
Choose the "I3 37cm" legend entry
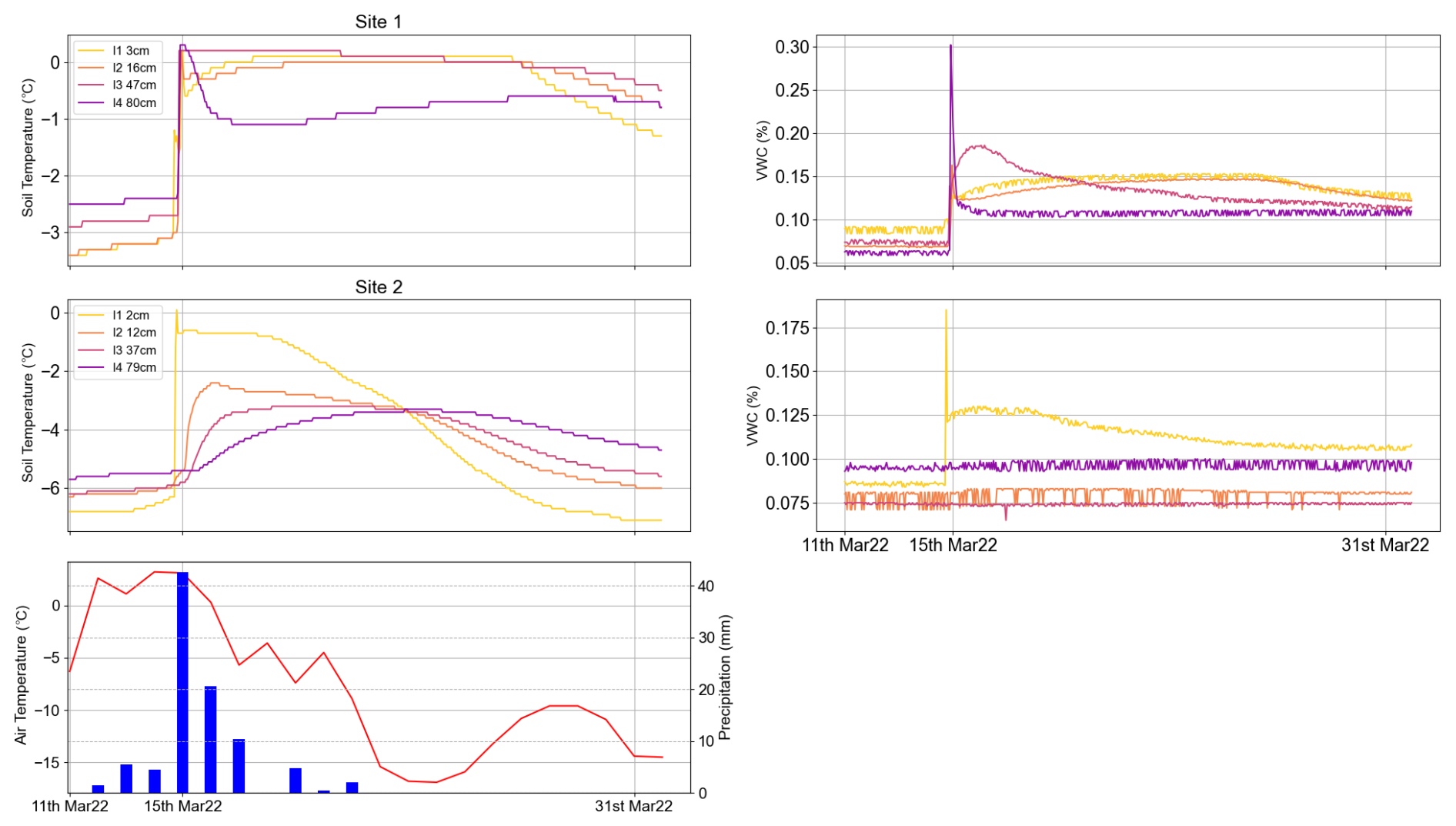tap(134, 350)
